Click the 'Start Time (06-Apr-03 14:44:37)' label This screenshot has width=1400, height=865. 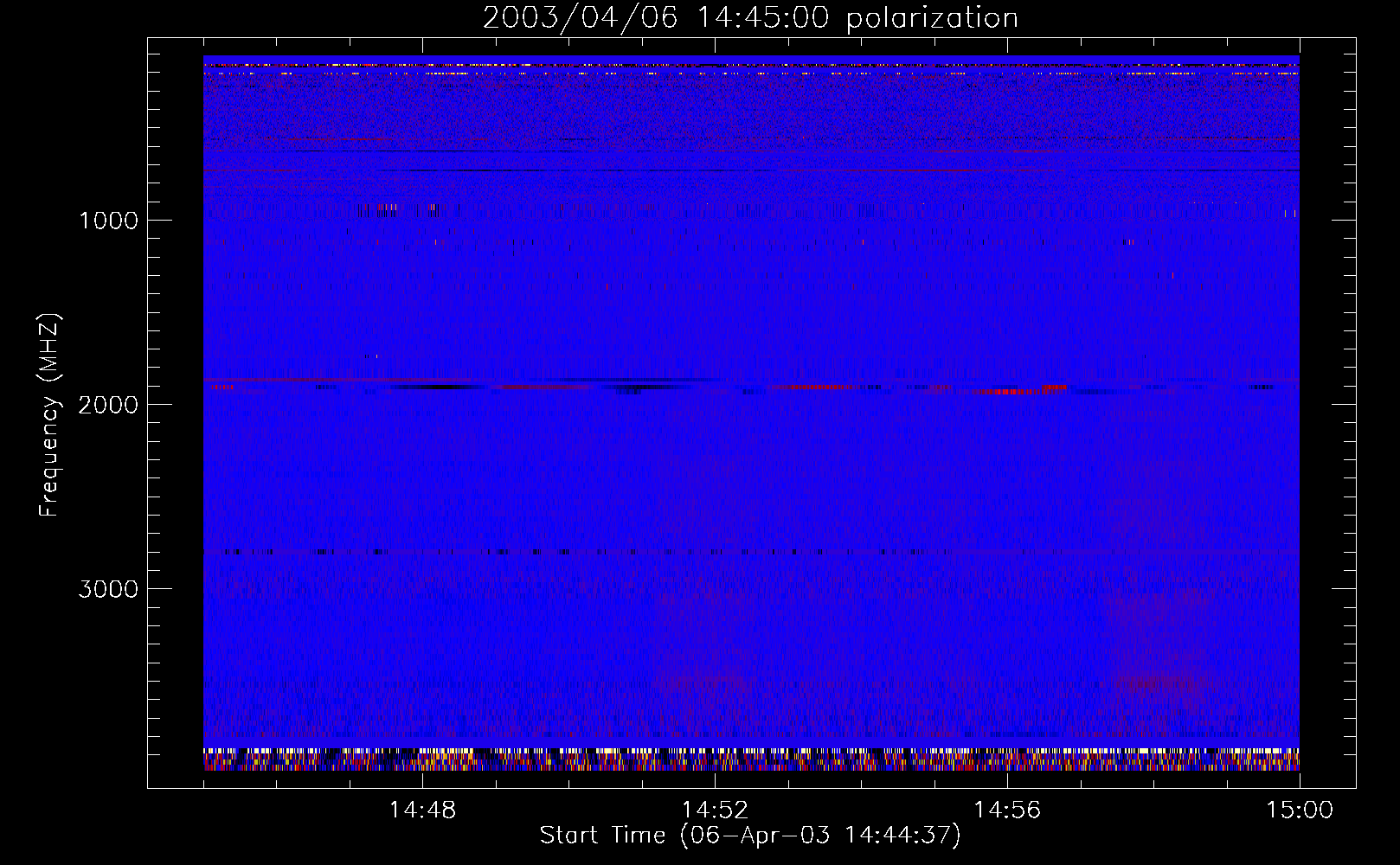[750, 836]
